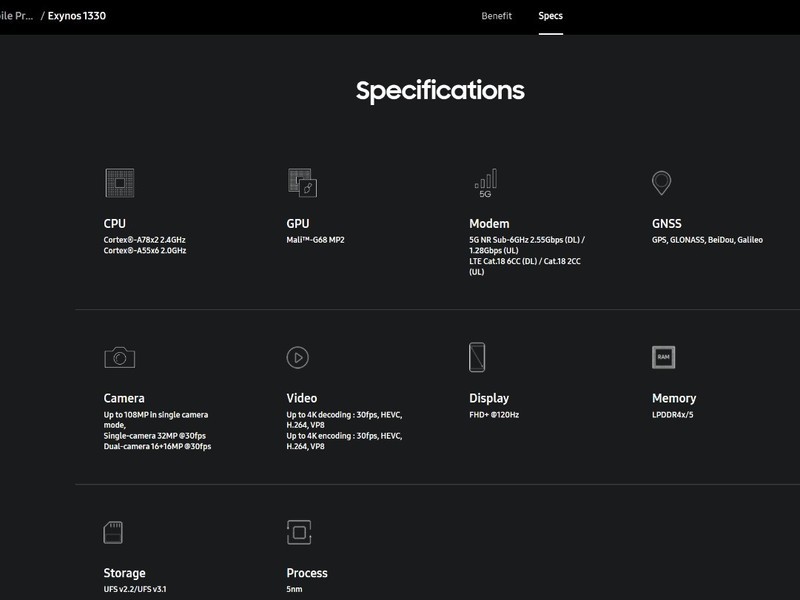Click the Mali-G68 MP2 GPU description

315,240
